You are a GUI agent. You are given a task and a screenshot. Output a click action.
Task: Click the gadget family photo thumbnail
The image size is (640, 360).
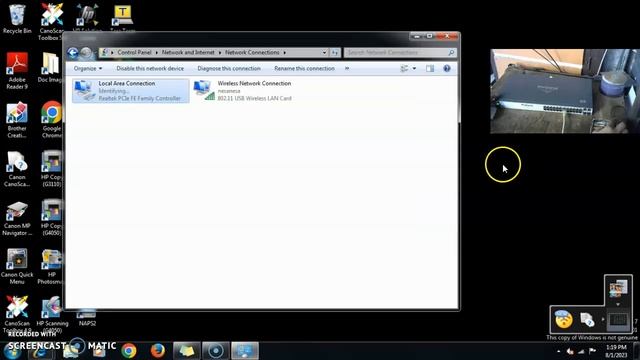(x=618, y=289)
